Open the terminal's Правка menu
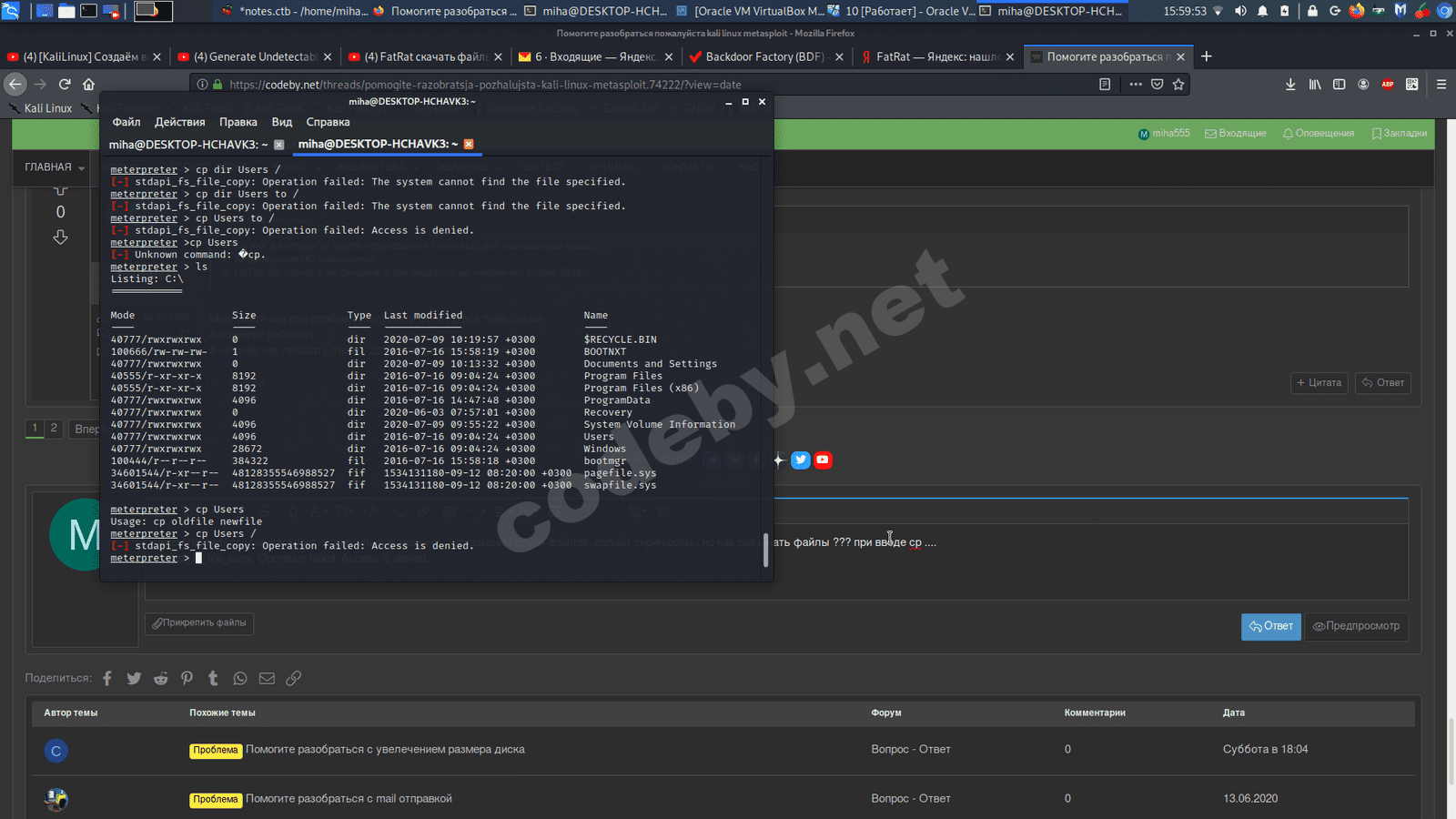The width and height of the screenshot is (1456, 819). [x=238, y=122]
